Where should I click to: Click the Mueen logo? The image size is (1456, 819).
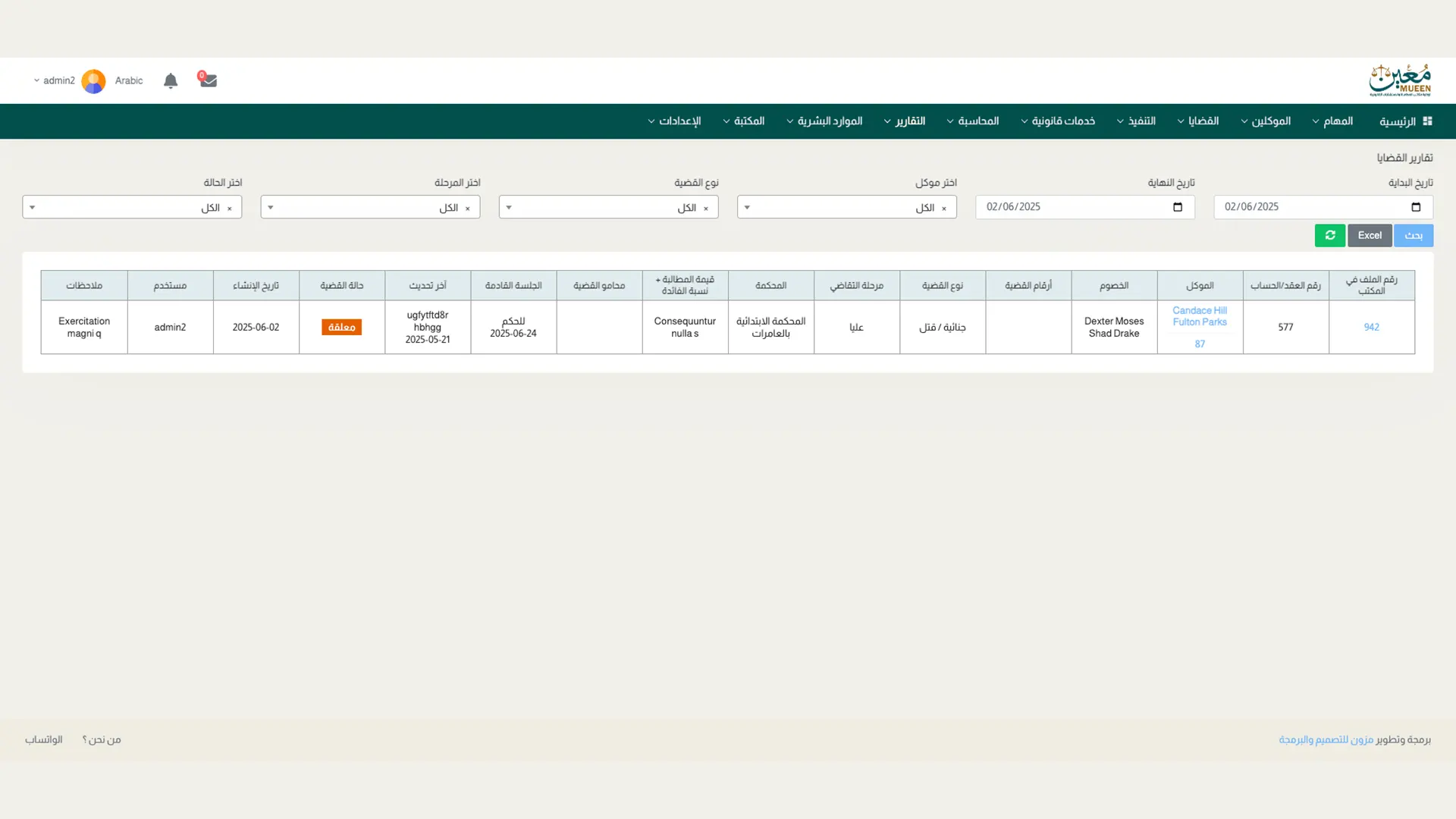1399,80
